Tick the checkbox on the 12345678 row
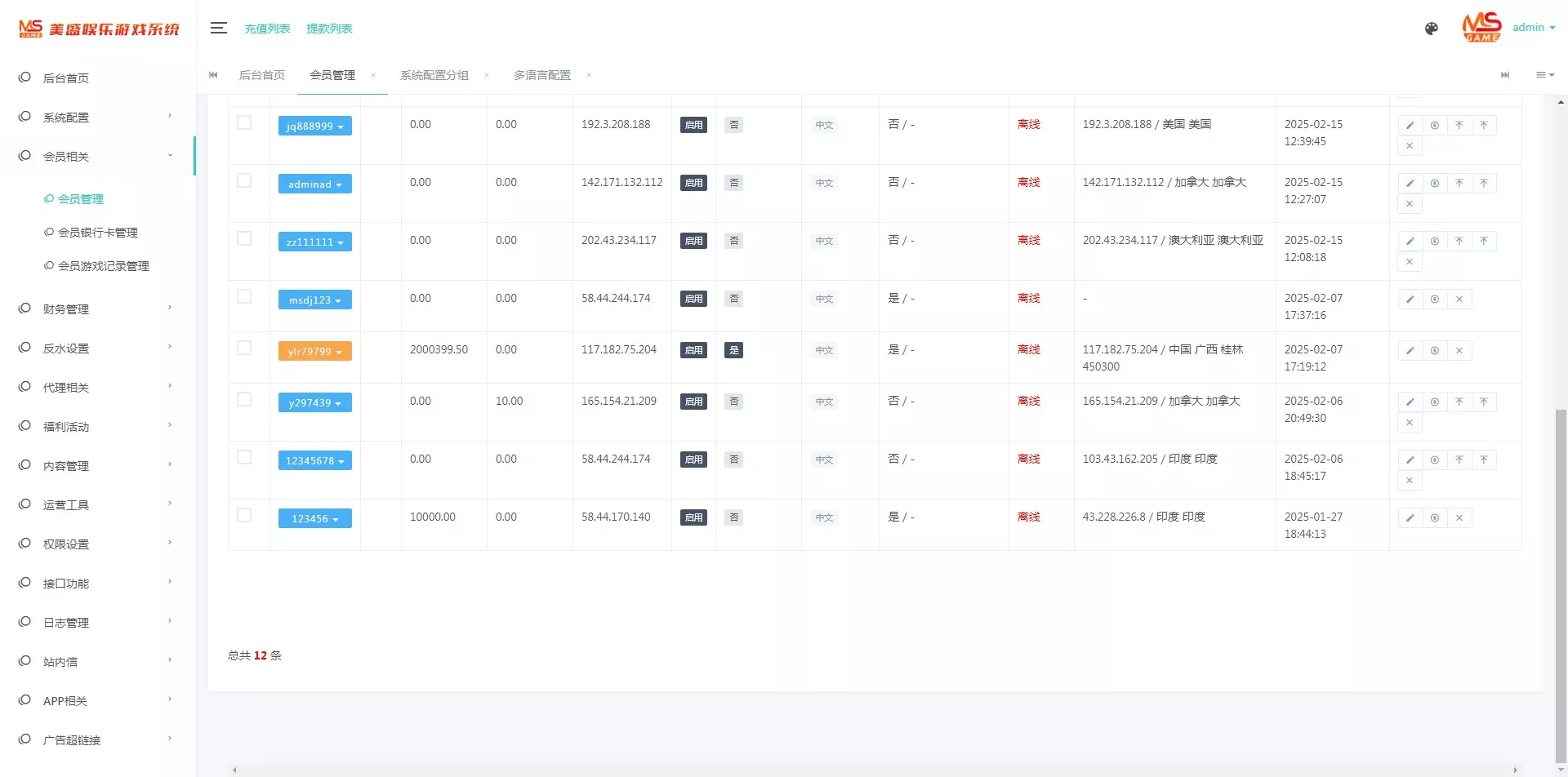Screen dimensions: 1568x777 [244, 457]
